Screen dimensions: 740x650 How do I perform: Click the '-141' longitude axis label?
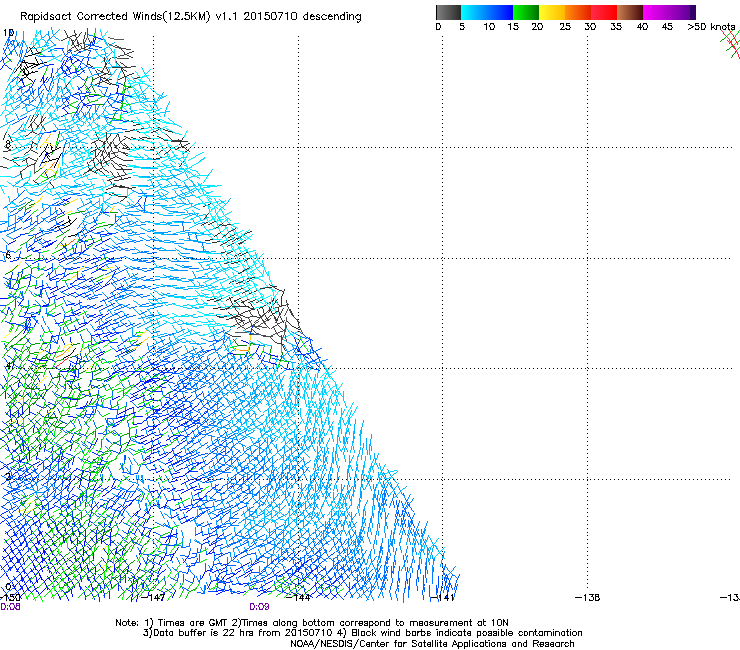click(x=442, y=598)
